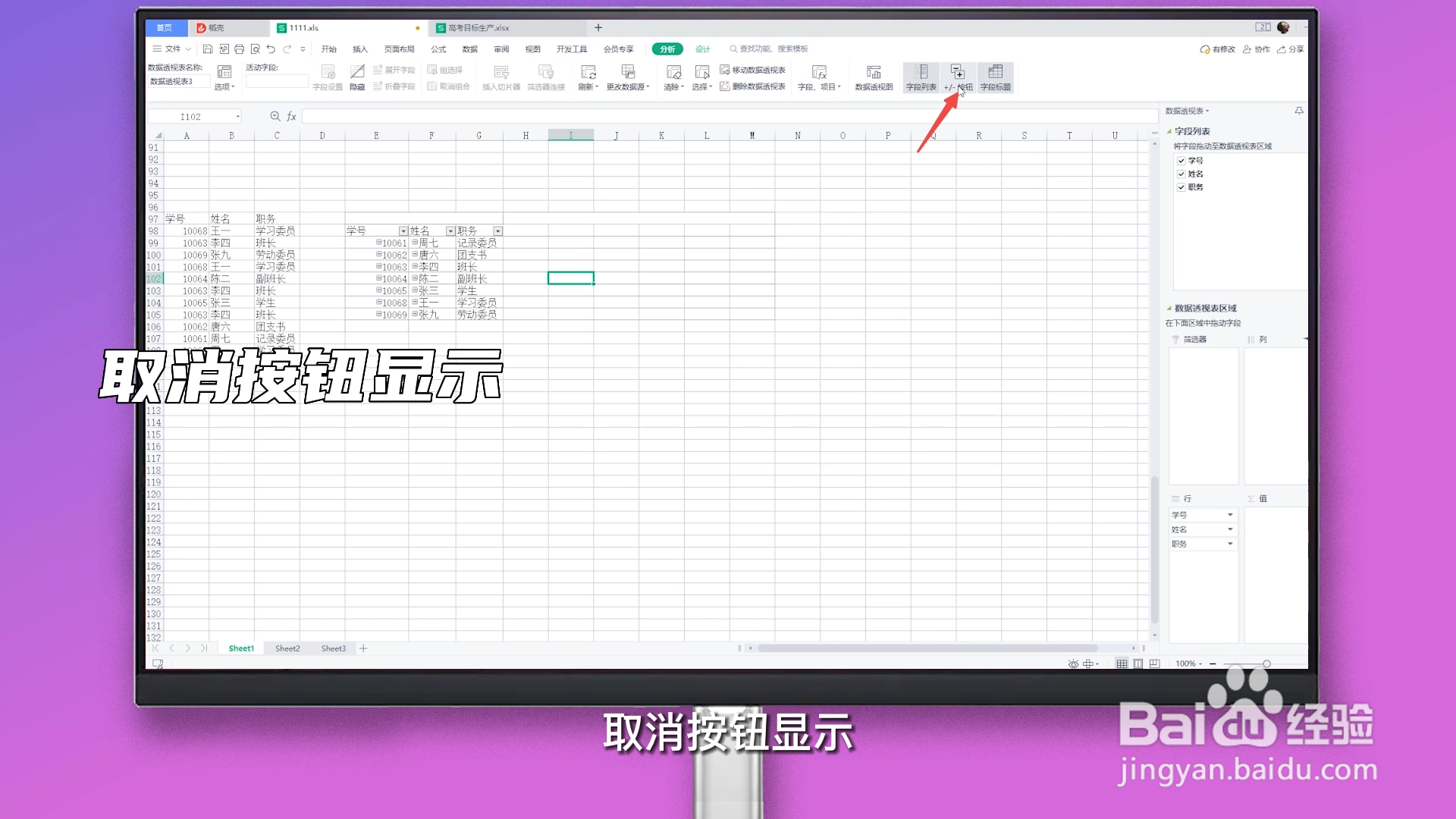
Task: Select the 插入切片器 slicer icon
Action: 500,73
